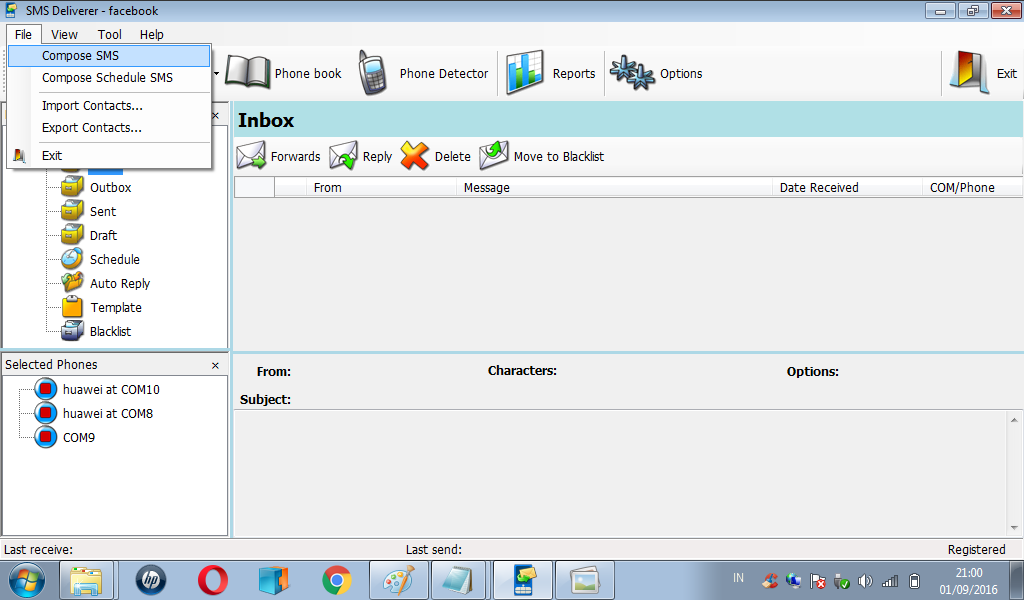The image size is (1024, 600).
Task: Open the Options snowflake icon
Action: click(x=632, y=72)
